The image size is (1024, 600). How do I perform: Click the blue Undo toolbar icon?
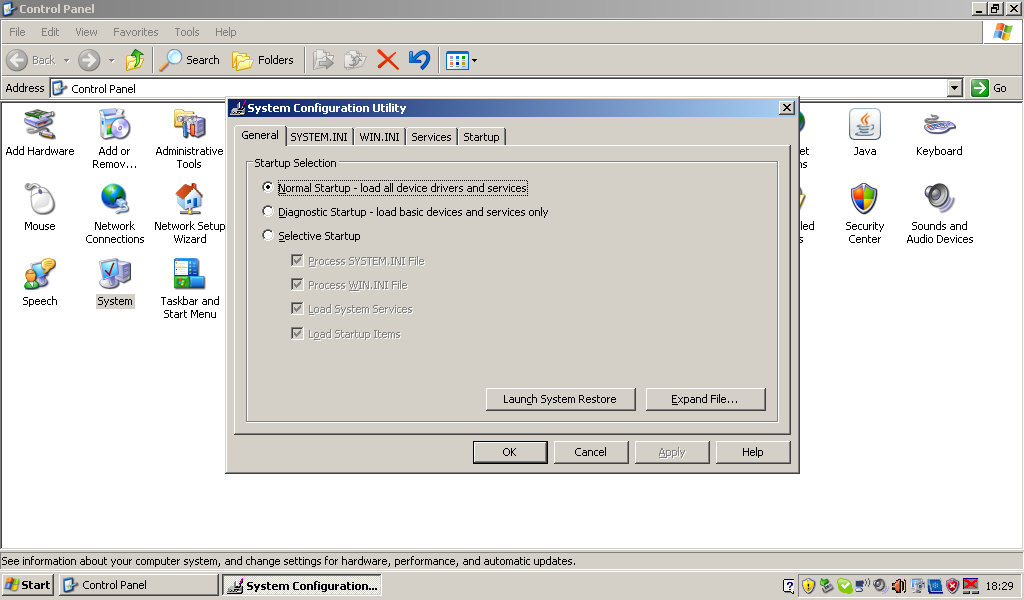(419, 60)
